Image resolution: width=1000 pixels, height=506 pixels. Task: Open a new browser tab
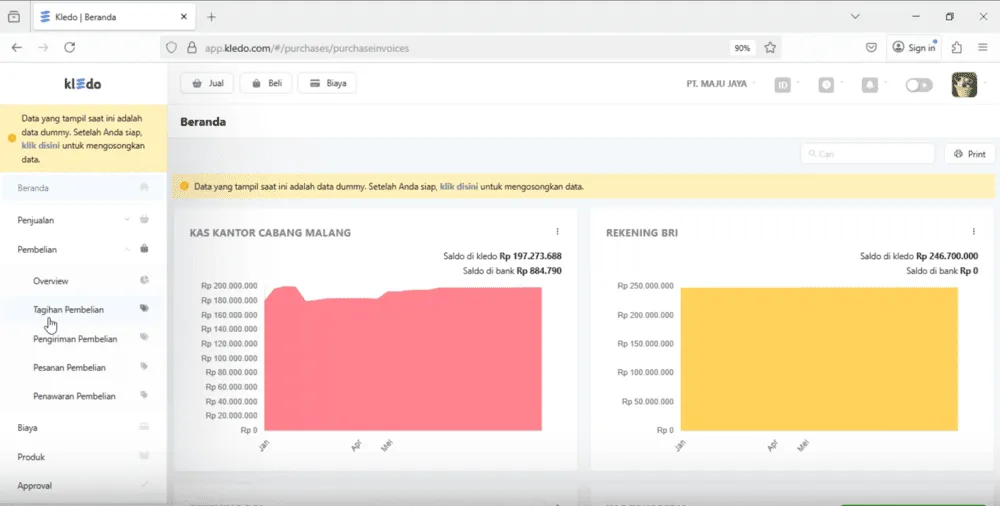pyautogui.click(x=211, y=17)
